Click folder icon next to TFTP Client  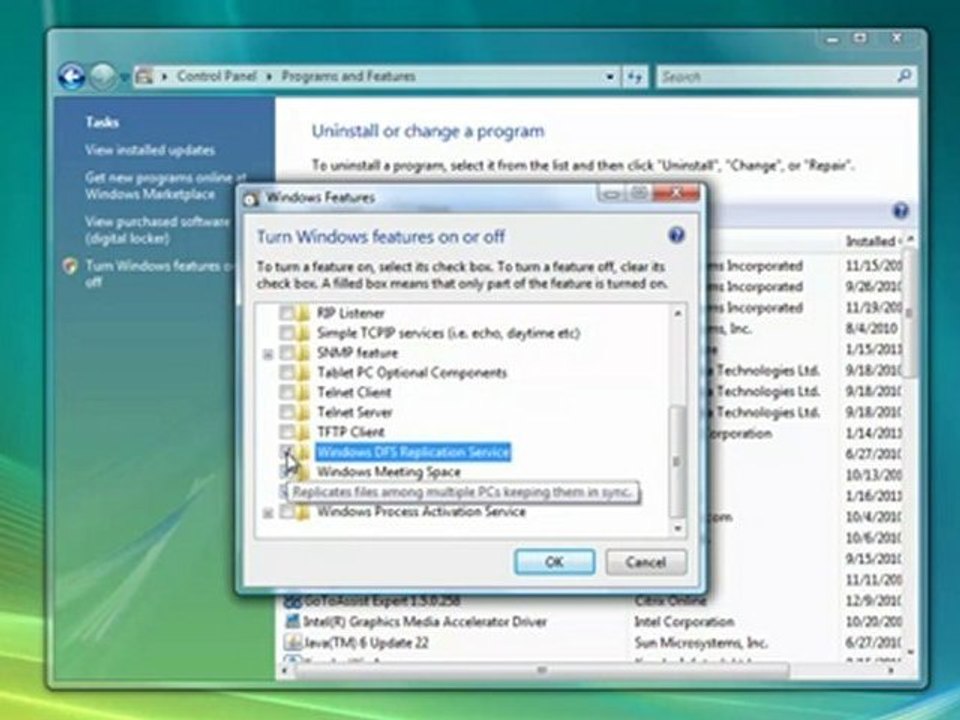[x=303, y=432]
